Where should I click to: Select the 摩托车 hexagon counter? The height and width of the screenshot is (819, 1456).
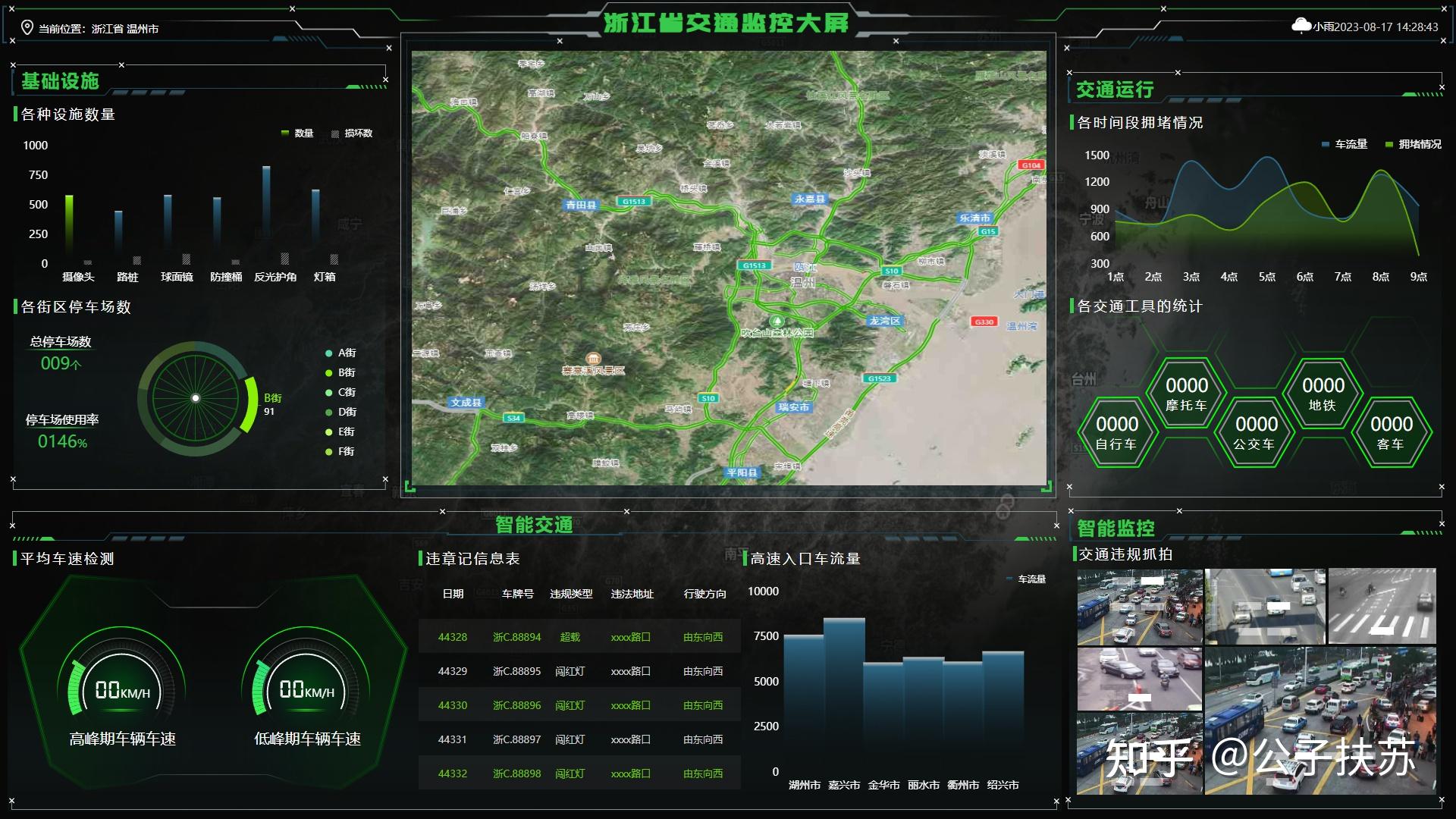coord(1186,394)
